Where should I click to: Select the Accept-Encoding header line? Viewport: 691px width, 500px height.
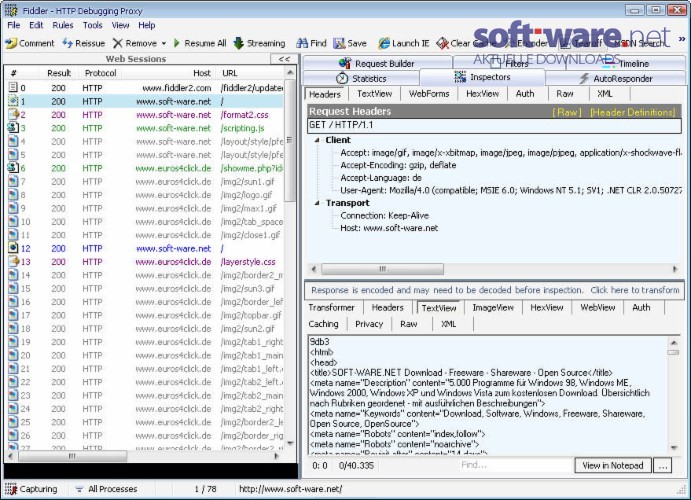398,165
